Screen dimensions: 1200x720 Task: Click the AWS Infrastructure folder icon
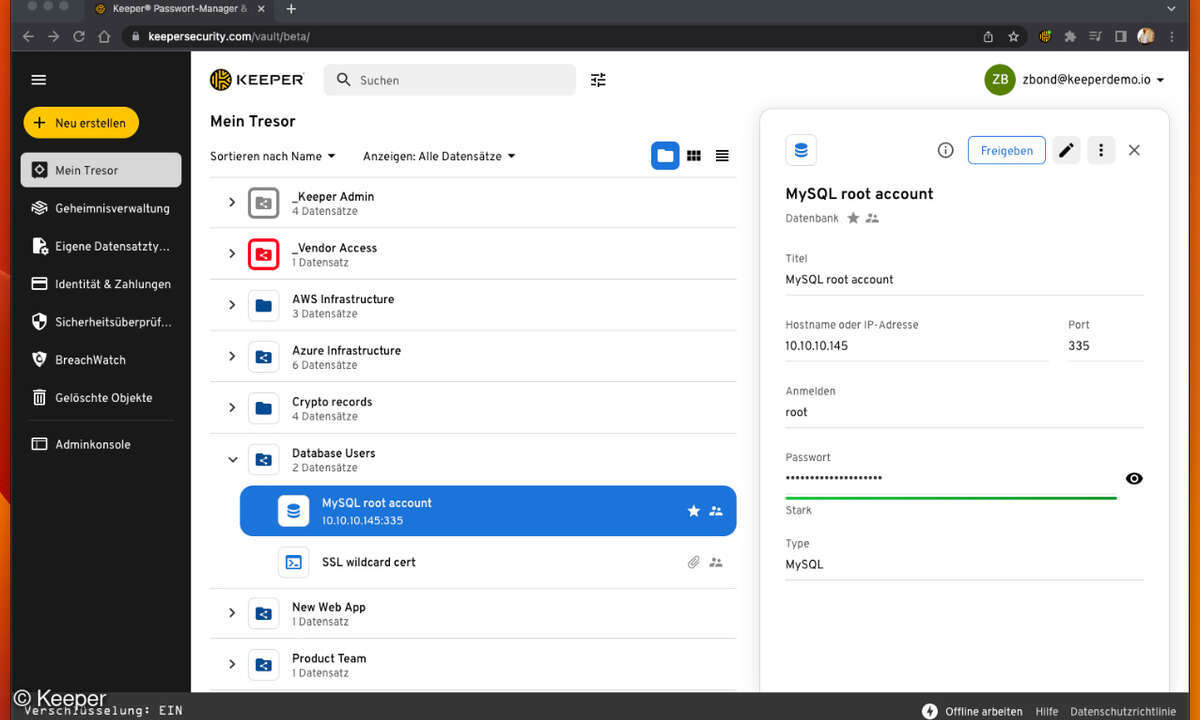264,306
